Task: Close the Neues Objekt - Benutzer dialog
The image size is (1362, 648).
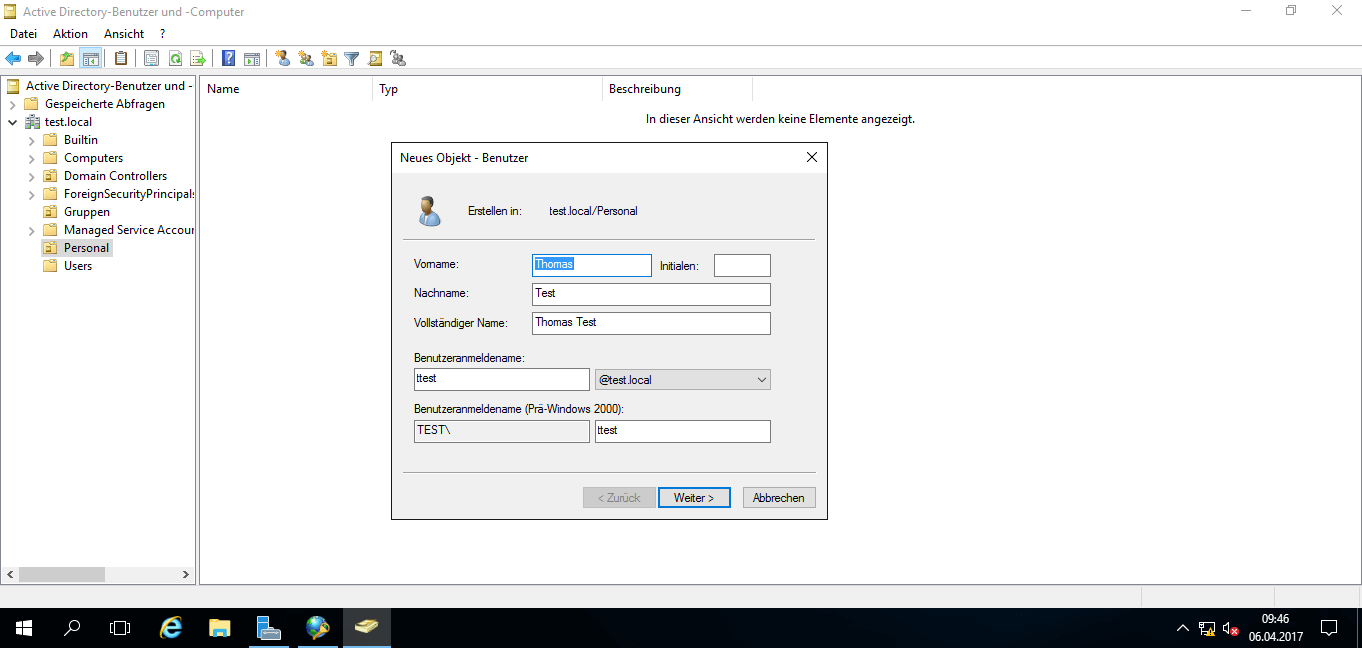Action: 812,157
